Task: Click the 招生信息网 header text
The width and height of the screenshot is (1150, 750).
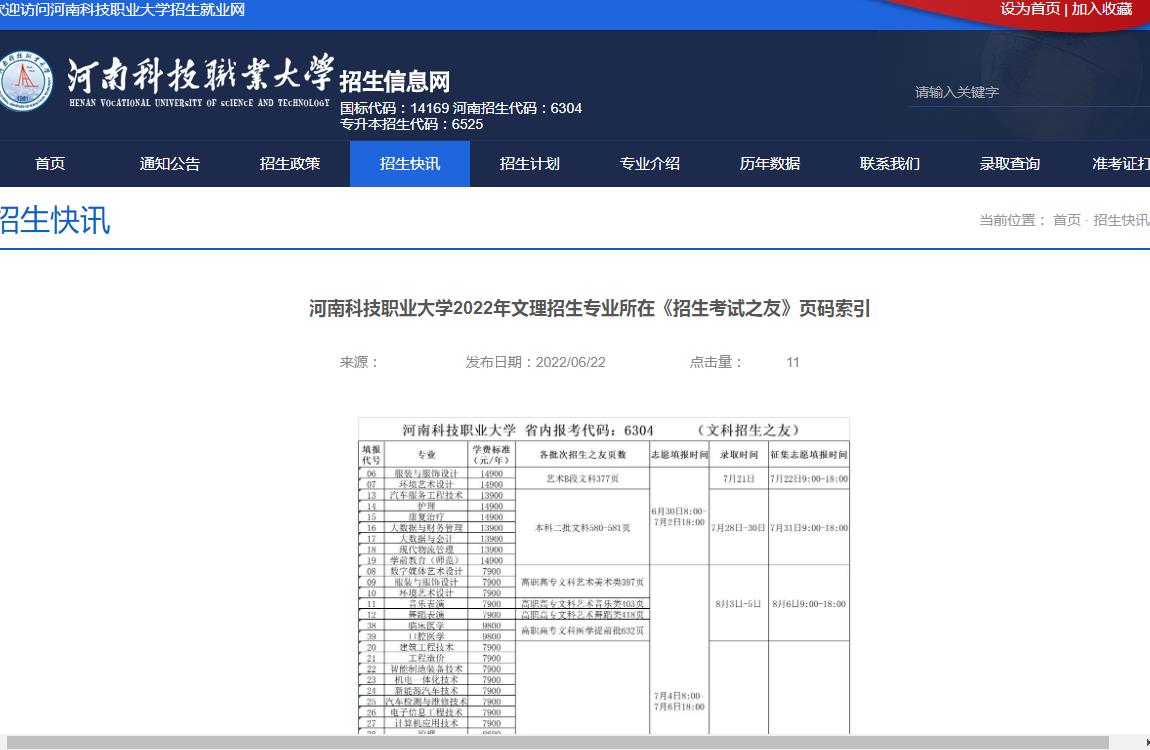Action: [x=395, y=81]
